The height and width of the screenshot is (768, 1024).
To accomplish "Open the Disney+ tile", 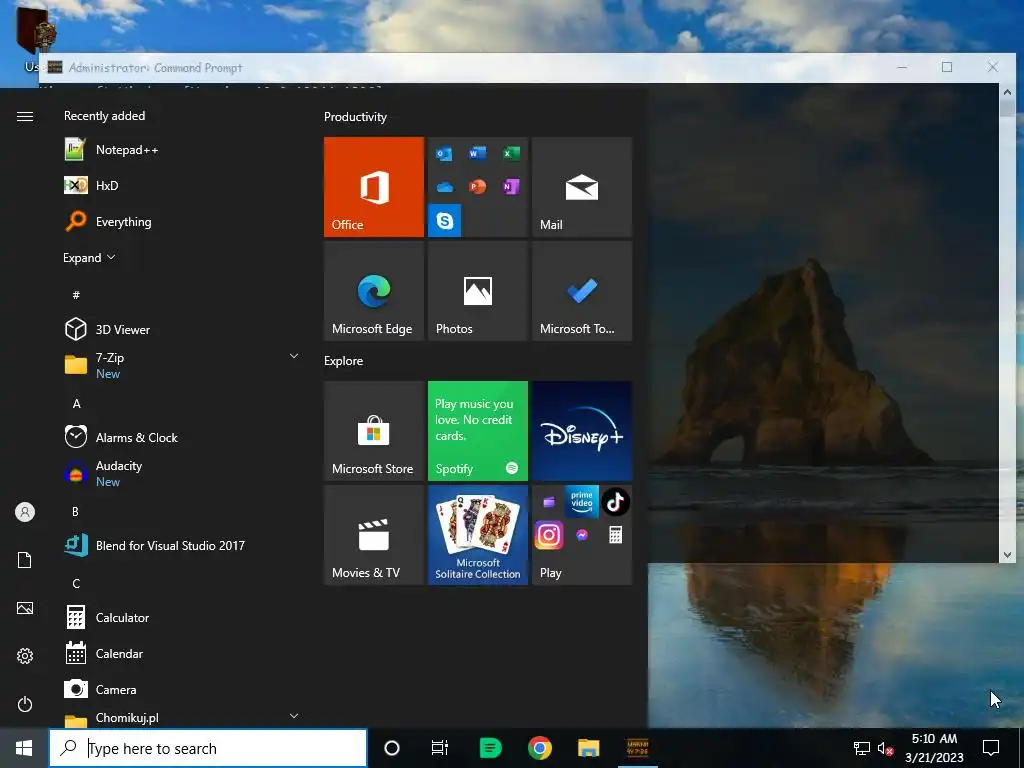I will point(582,431).
